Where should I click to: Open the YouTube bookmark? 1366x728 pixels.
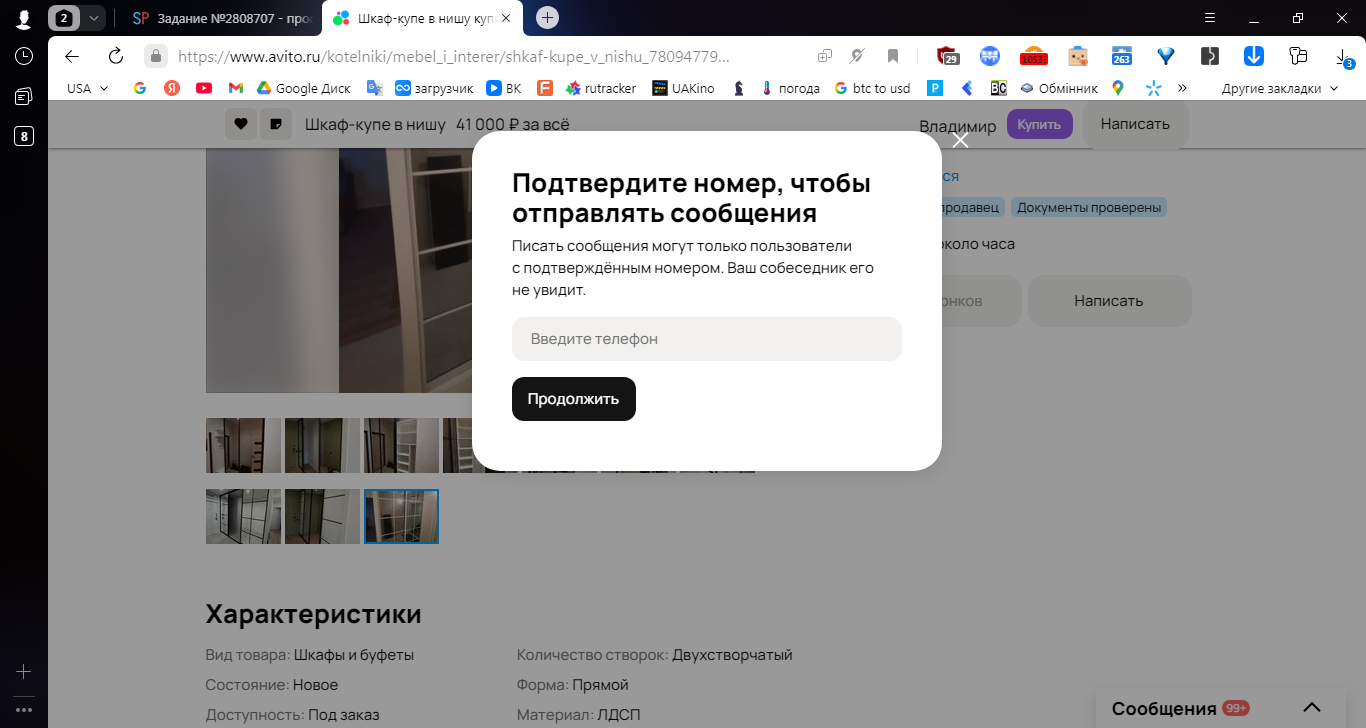(204, 88)
